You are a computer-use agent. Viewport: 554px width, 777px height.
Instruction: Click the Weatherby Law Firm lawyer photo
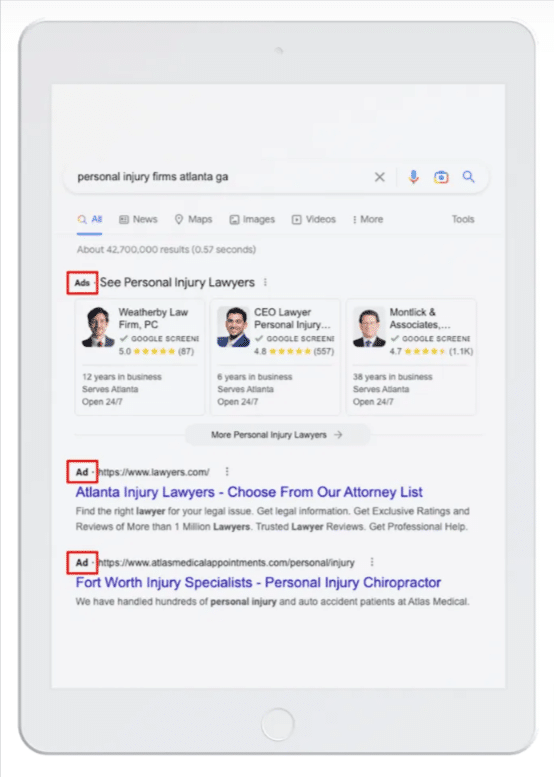click(x=98, y=327)
